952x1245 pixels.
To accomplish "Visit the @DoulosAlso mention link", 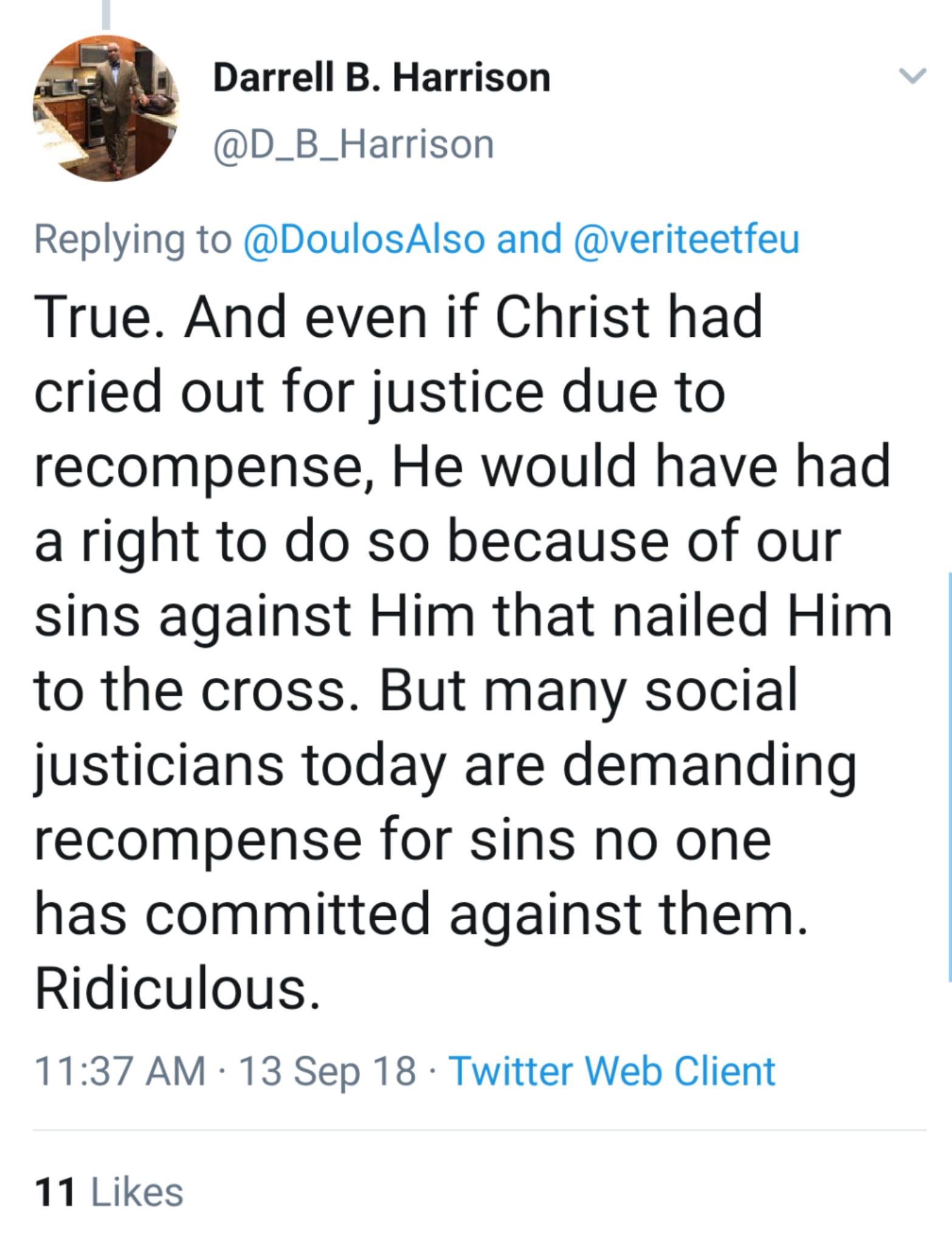I will [364, 239].
